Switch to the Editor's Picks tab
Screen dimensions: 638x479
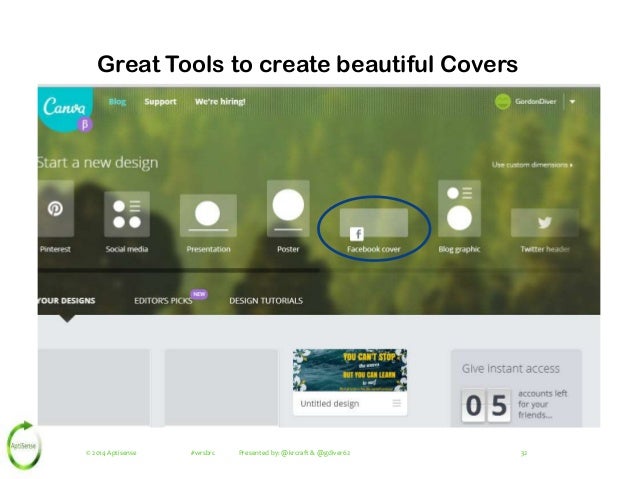163,301
